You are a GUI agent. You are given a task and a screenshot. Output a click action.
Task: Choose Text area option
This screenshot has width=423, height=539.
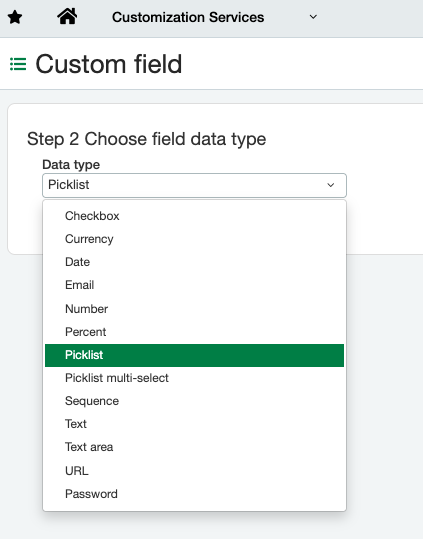coord(194,447)
